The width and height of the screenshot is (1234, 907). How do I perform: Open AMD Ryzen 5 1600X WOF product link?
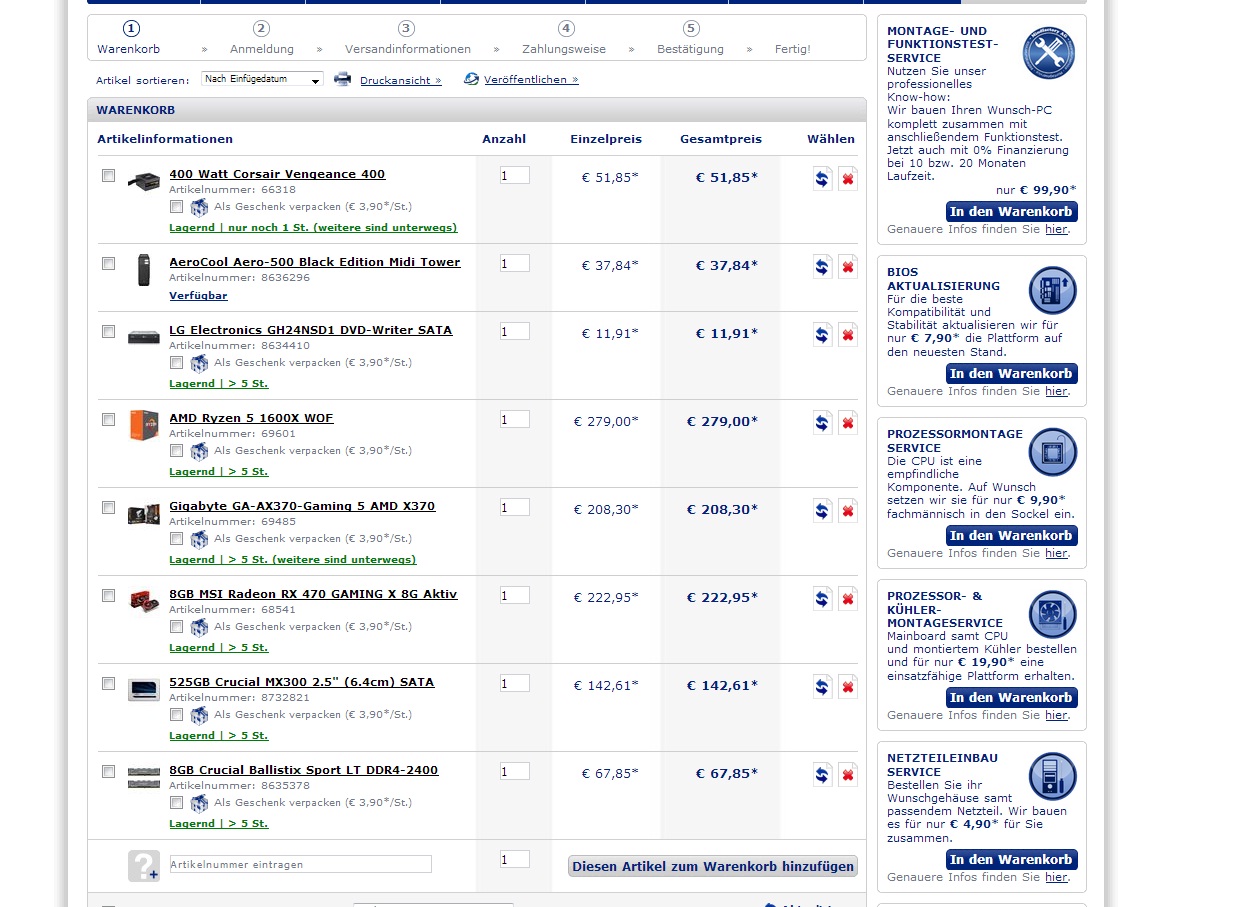point(251,418)
